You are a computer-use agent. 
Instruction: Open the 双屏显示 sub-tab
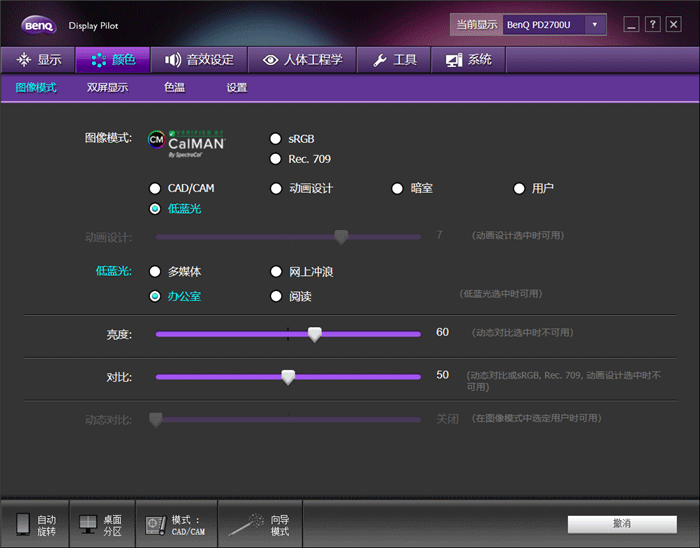coord(108,87)
